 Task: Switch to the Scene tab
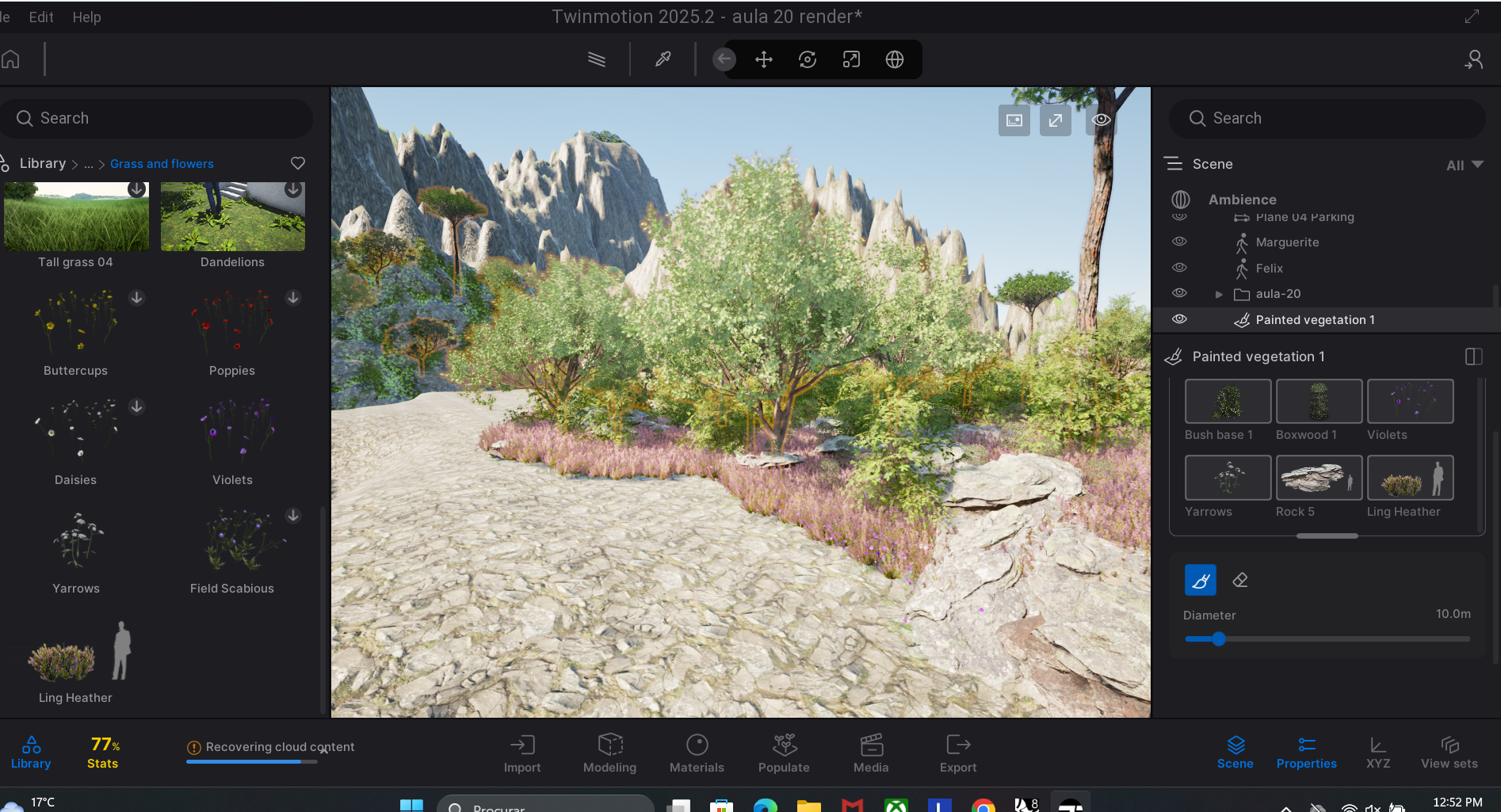(1236, 753)
